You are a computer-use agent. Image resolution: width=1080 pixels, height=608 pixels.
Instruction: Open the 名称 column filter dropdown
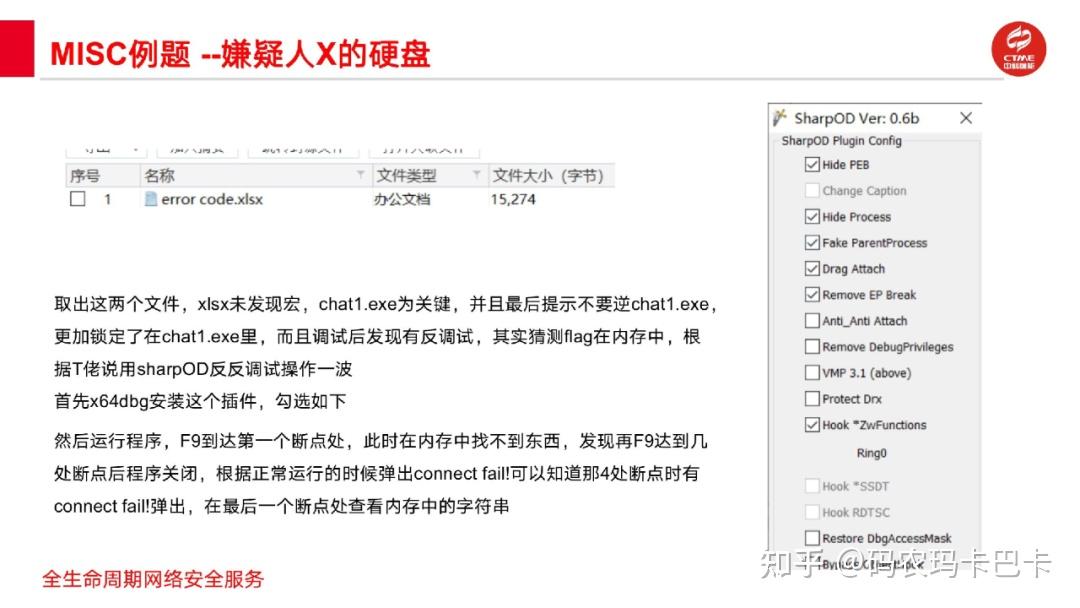[x=360, y=174]
